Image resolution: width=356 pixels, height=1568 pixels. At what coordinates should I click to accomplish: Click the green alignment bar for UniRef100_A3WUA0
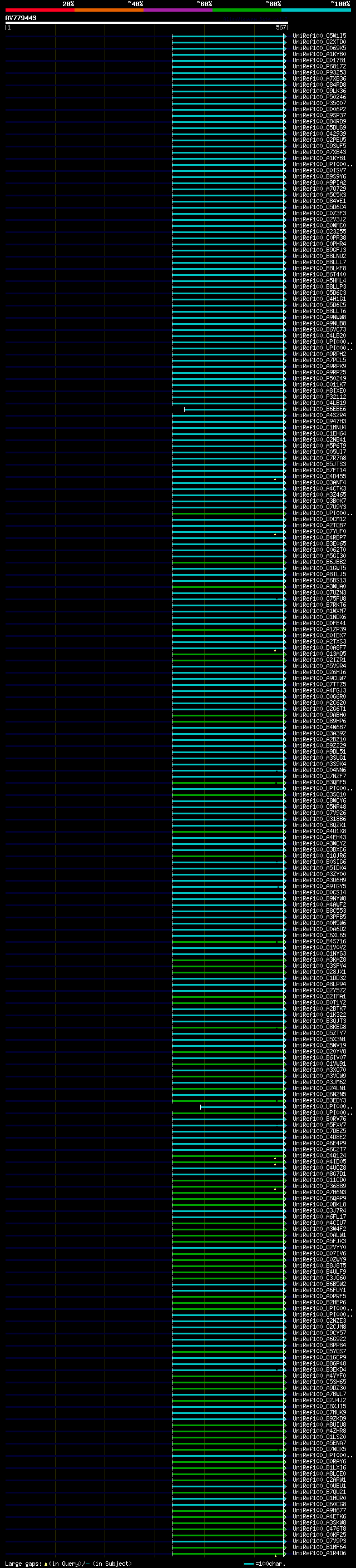coord(229,587)
